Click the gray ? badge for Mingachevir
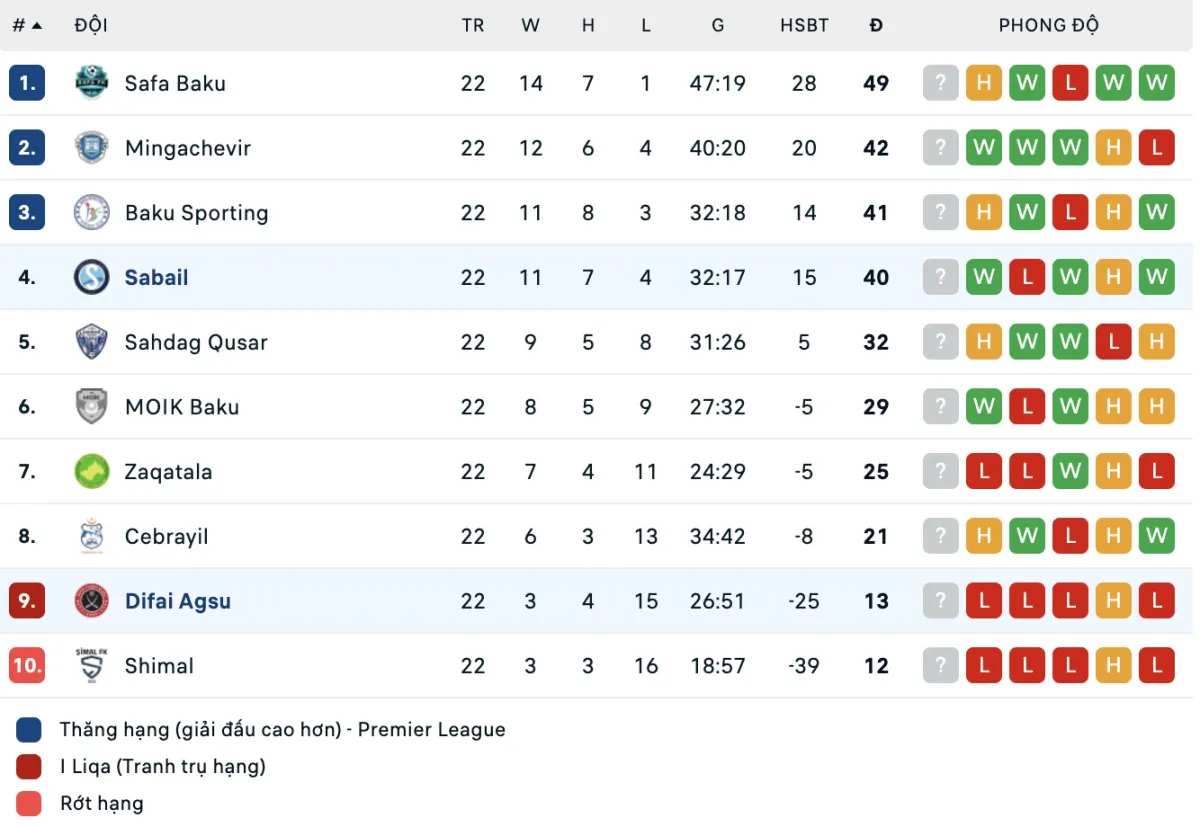Screen dimensions: 1200x827 [x=940, y=148]
